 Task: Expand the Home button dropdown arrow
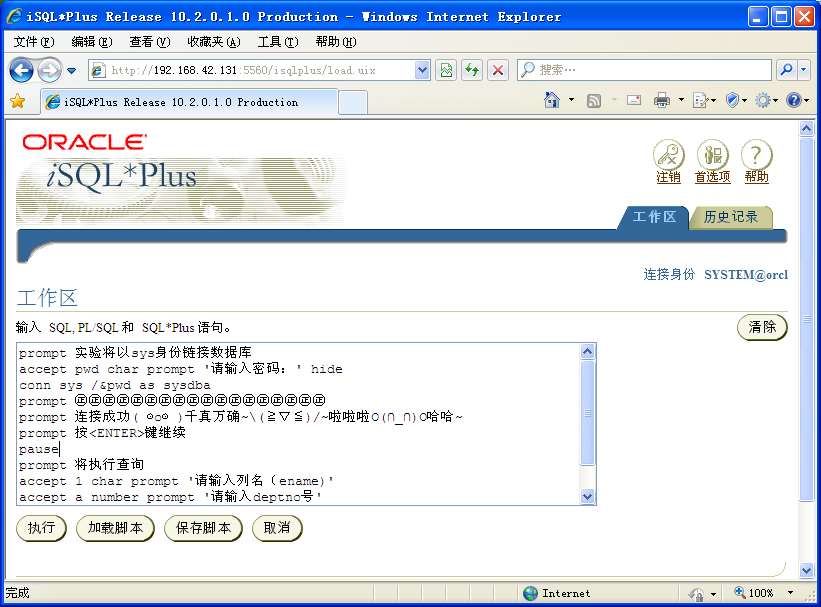tap(571, 100)
